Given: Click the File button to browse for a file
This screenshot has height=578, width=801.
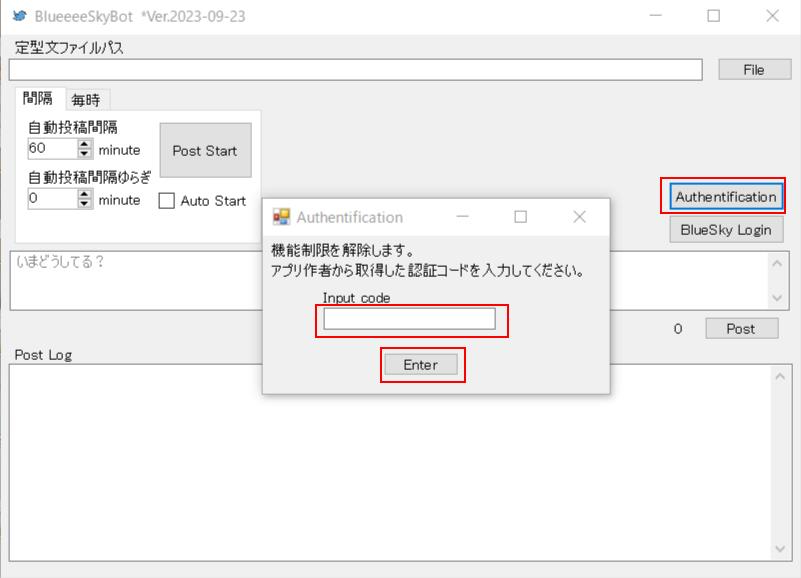Looking at the screenshot, I should 755,69.
